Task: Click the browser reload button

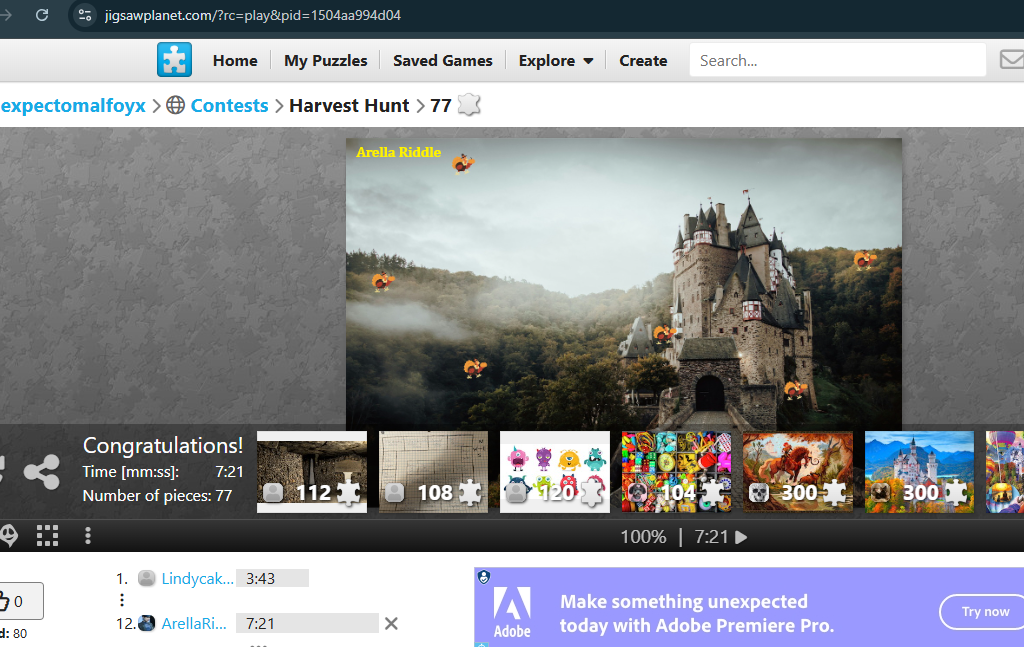Action: pyautogui.click(x=42, y=14)
